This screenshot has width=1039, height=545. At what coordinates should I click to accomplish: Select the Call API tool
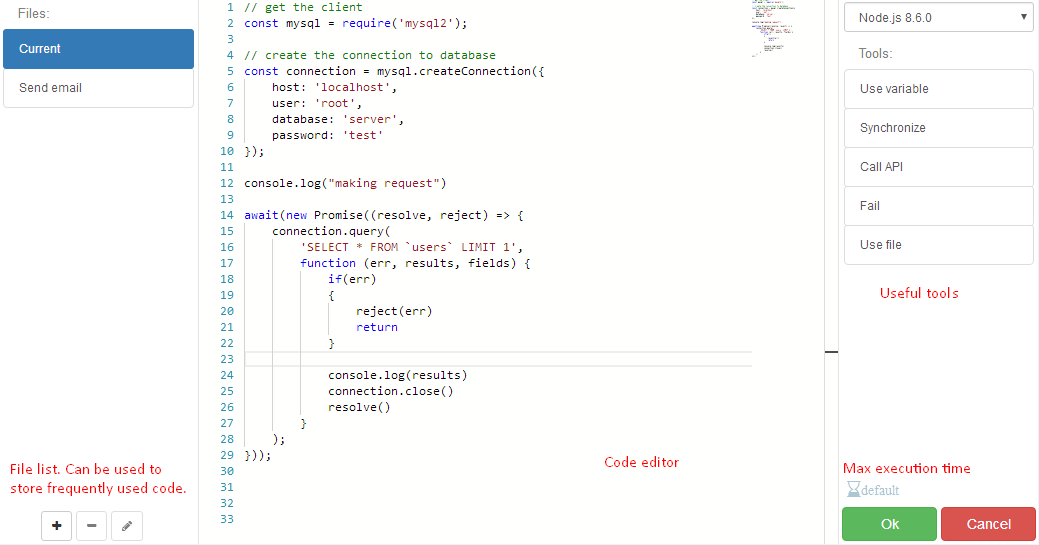938,167
